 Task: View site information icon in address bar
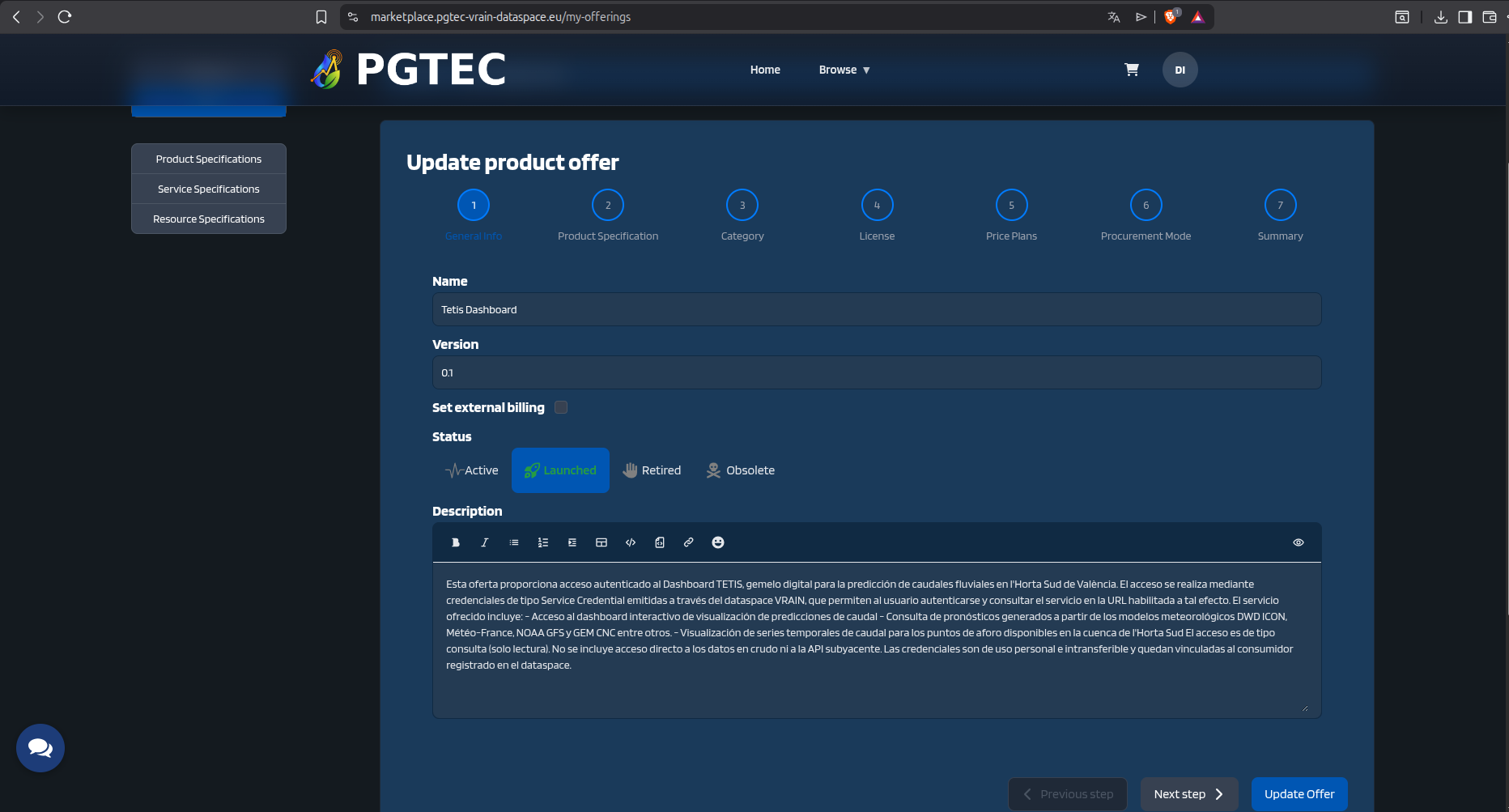click(353, 17)
